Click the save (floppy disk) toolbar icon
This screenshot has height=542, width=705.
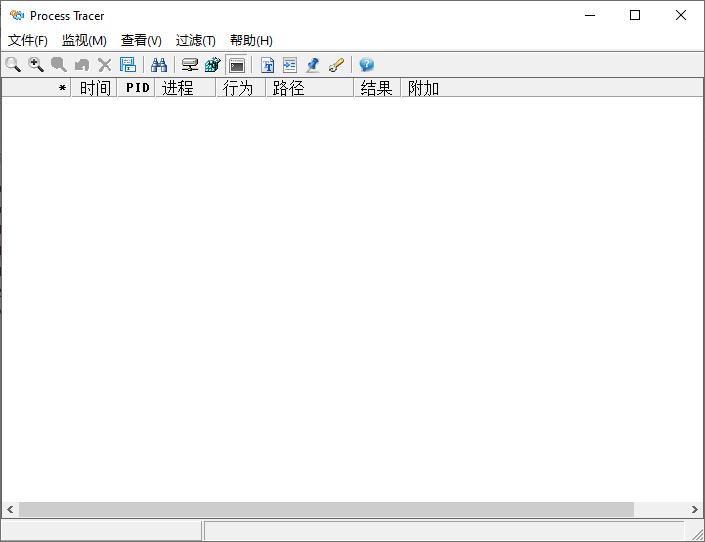pos(128,65)
